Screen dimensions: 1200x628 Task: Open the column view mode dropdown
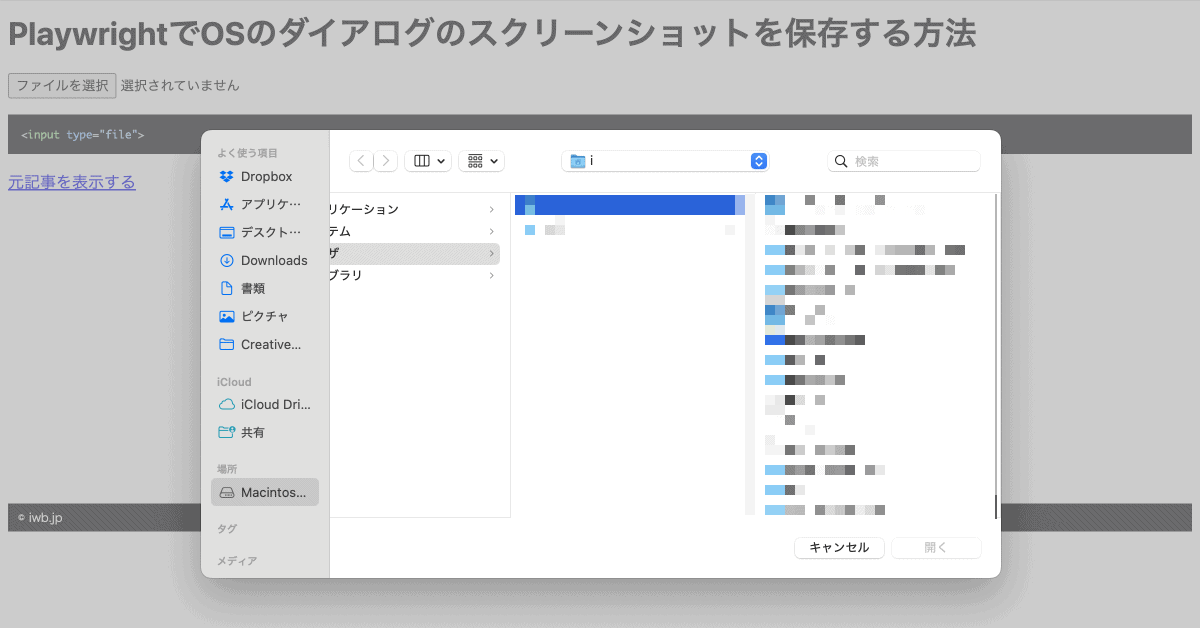[x=428, y=161]
